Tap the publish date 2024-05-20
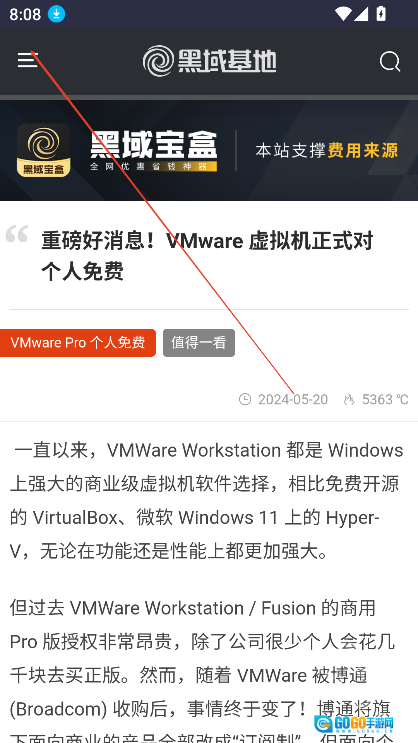The height and width of the screenshot is (743, 418). click(293, 399)
